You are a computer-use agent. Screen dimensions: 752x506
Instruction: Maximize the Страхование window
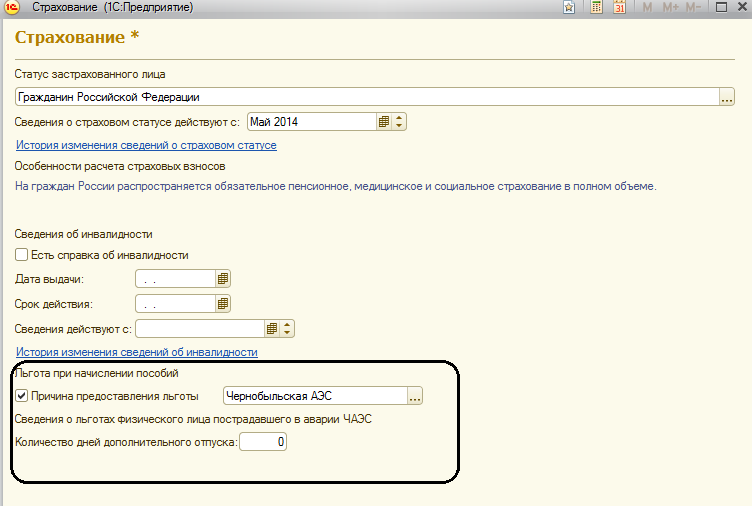pos(721,7)
